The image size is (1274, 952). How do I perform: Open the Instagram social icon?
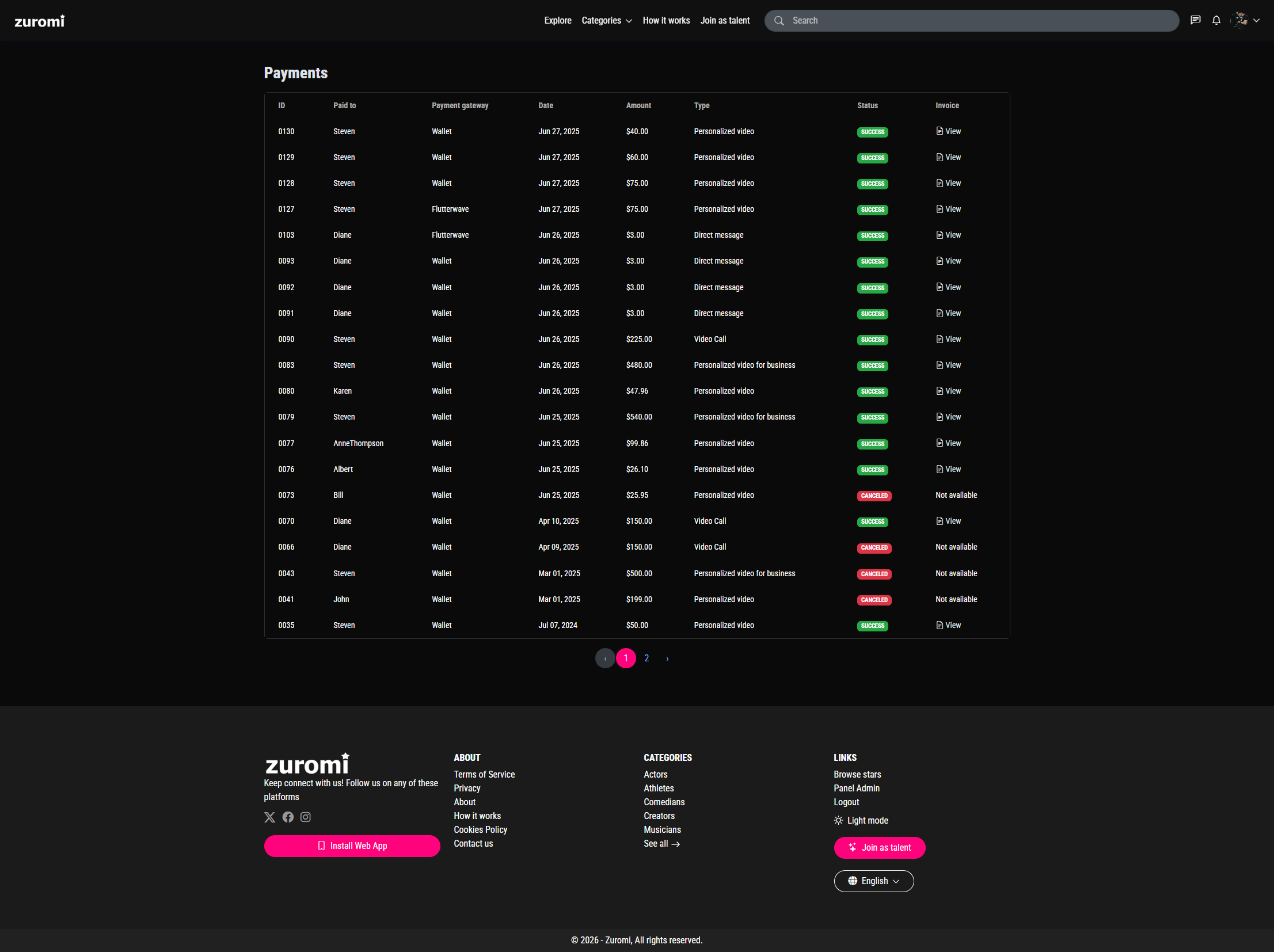[305, 817]
